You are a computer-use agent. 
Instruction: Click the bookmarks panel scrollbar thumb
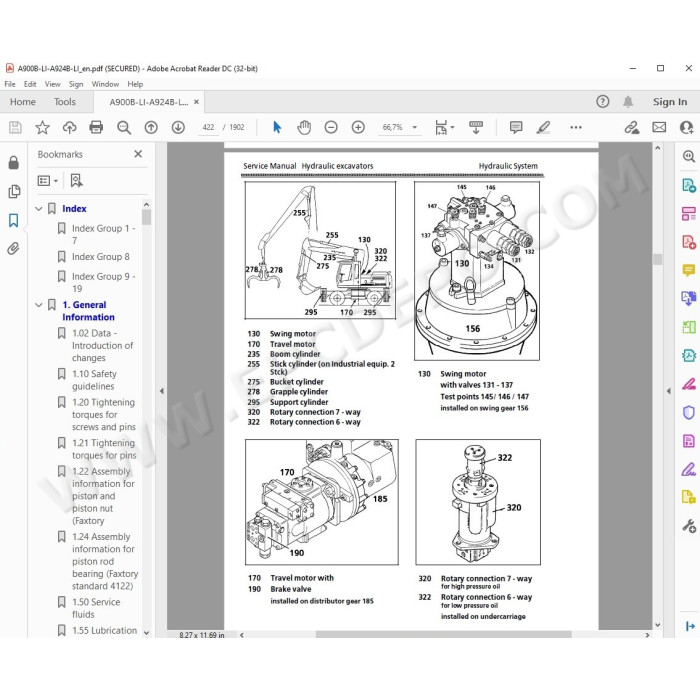click(146, 217)
